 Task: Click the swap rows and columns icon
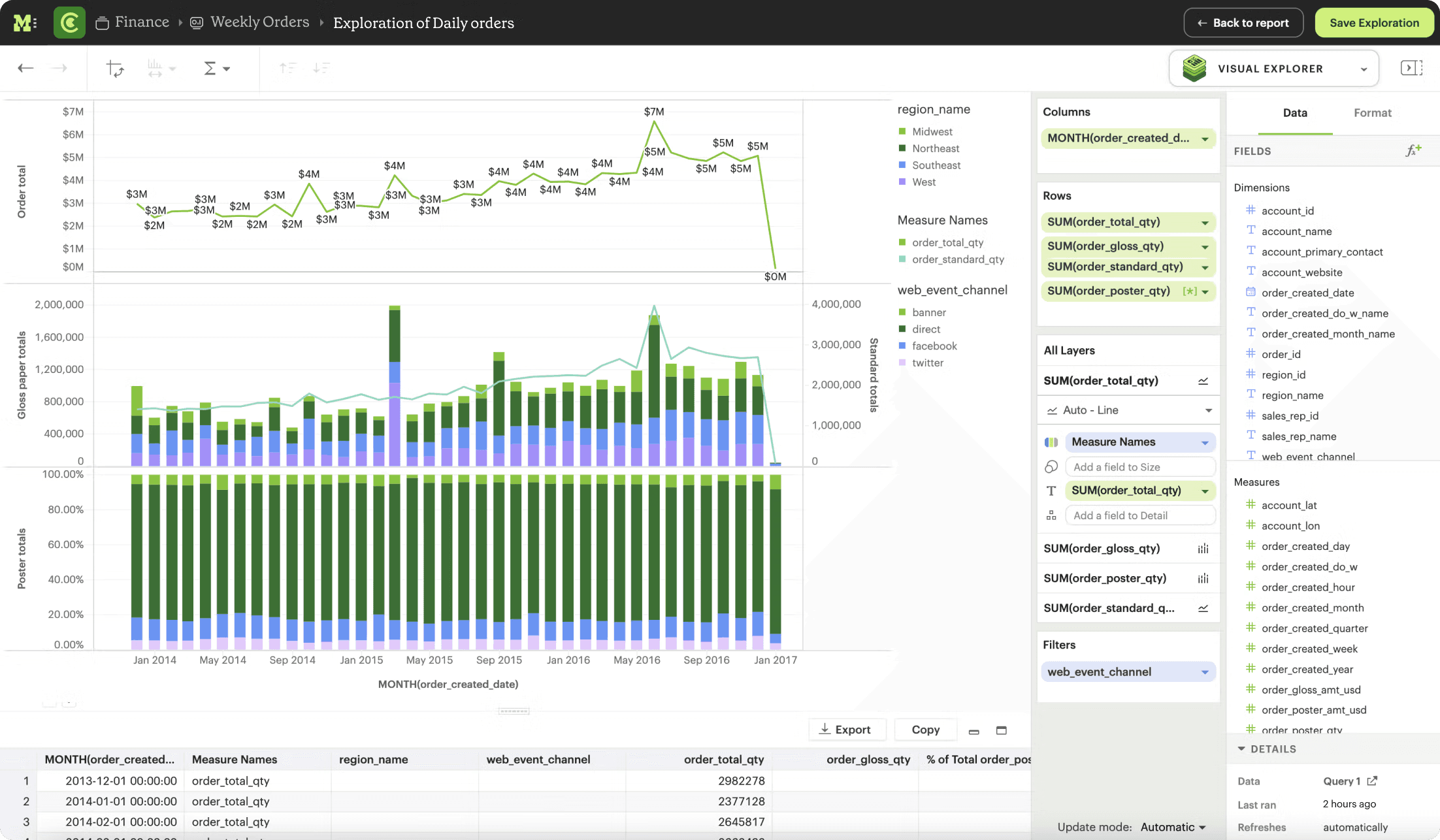(x=115, y=68)
